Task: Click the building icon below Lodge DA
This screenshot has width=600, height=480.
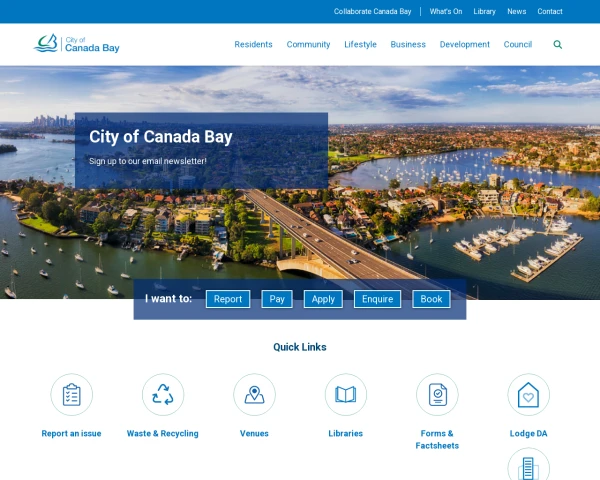Action: click(528, 464)
